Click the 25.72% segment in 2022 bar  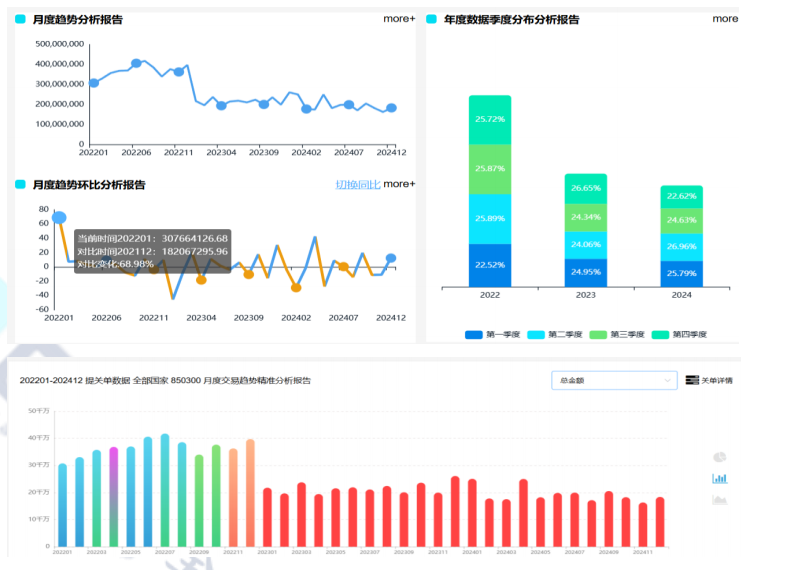coord(490,119)
